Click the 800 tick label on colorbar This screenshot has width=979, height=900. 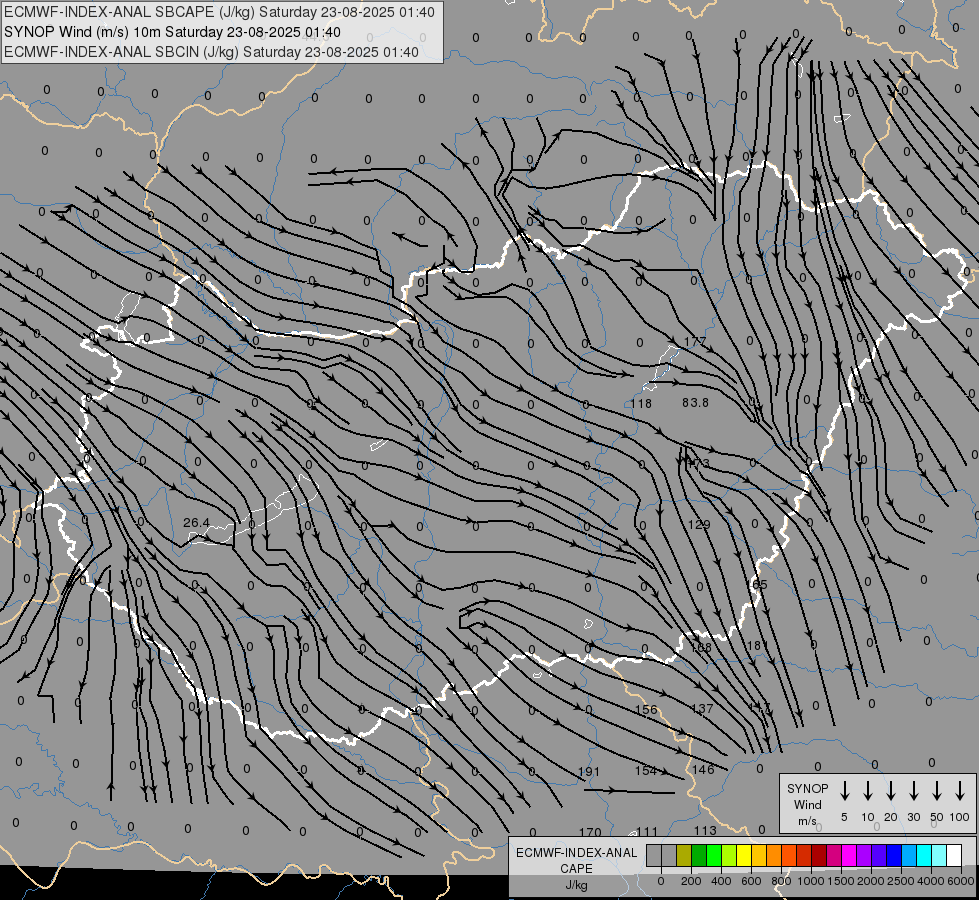[x=781, y=881]
